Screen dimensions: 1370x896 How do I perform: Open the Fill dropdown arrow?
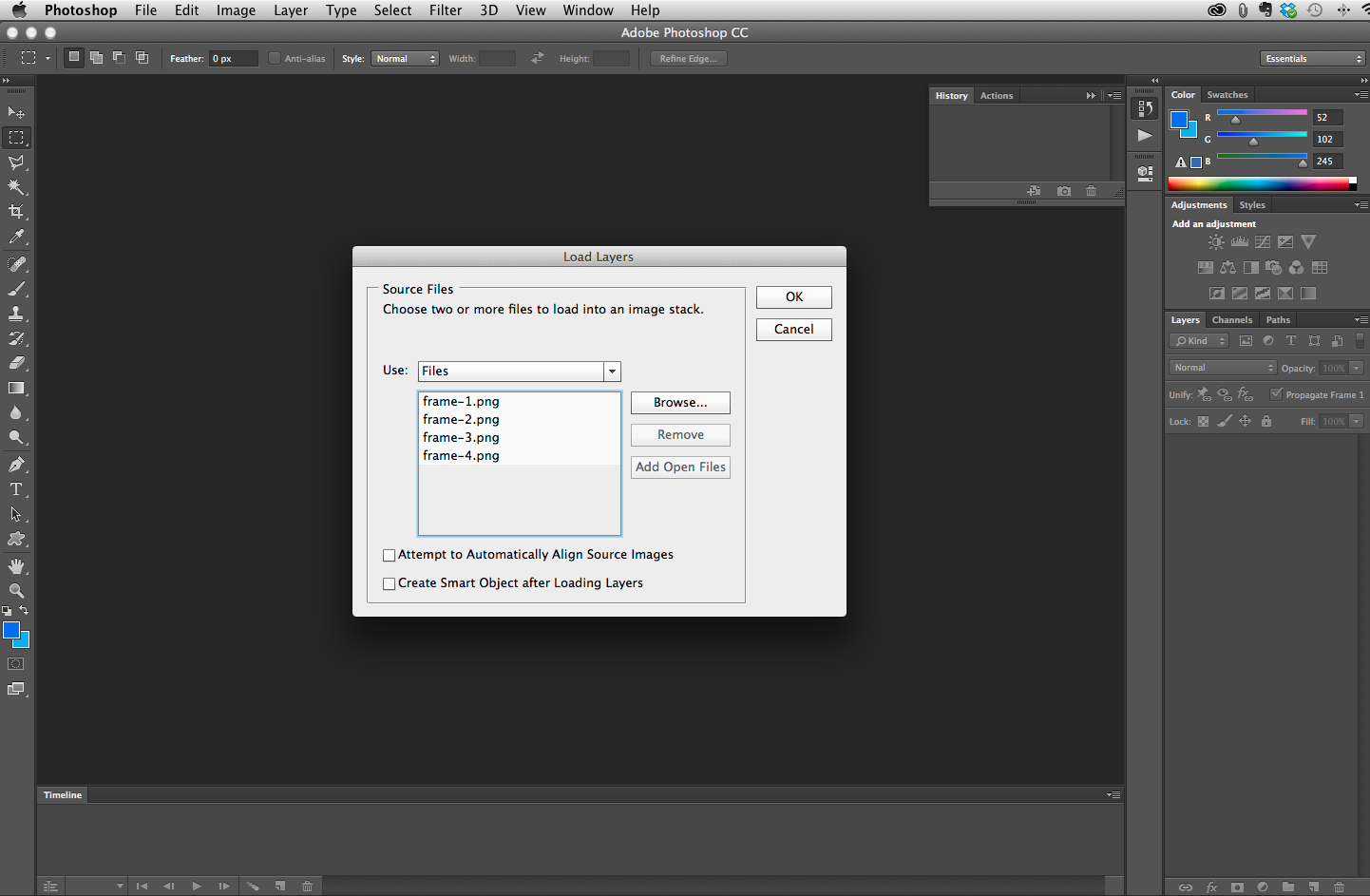(1357, 421)
